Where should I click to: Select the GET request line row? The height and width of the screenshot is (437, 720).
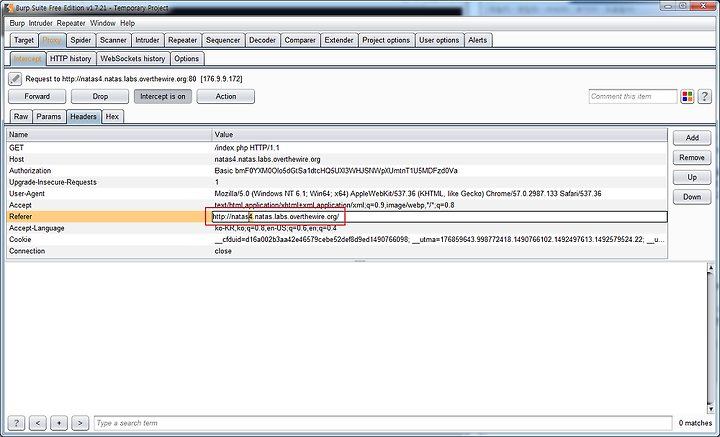(x=337, y=148)
